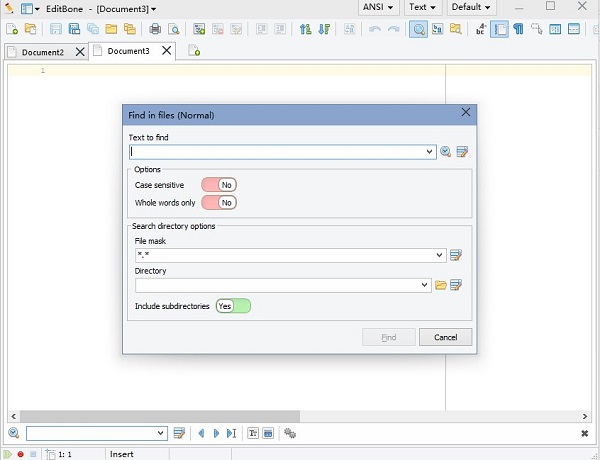Toggle case sensitive icon in search bar
The image size is (600, 460).
pyautogui.click(x=253, y=433)
